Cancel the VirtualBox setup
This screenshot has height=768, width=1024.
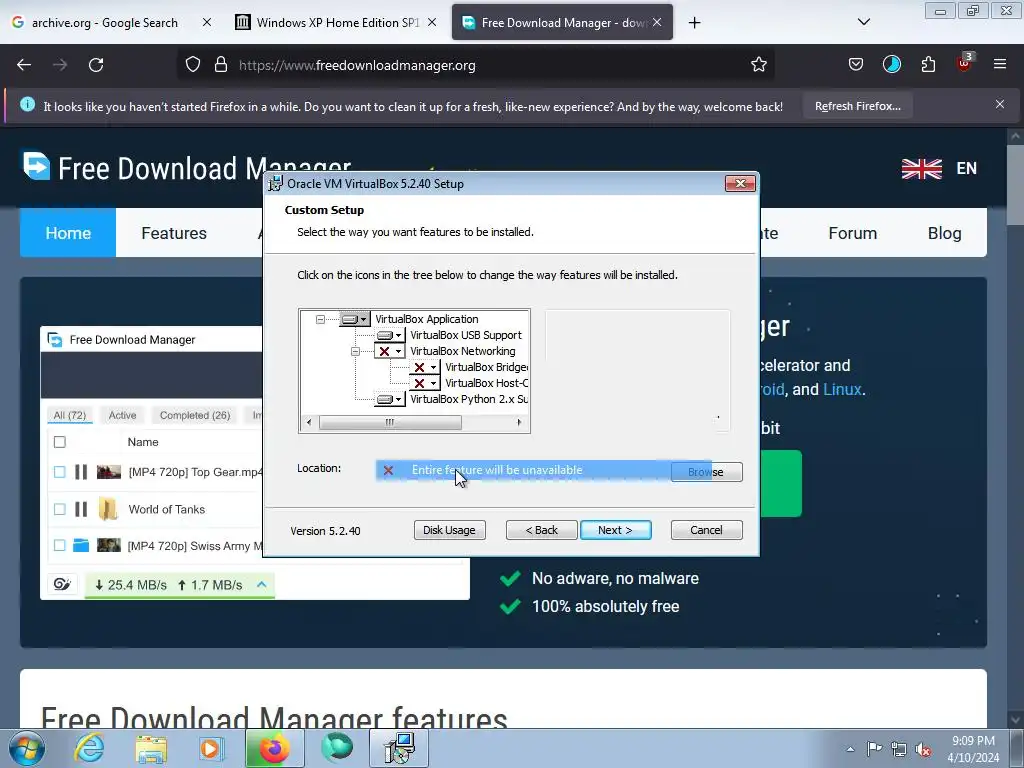tap(706, 530)
